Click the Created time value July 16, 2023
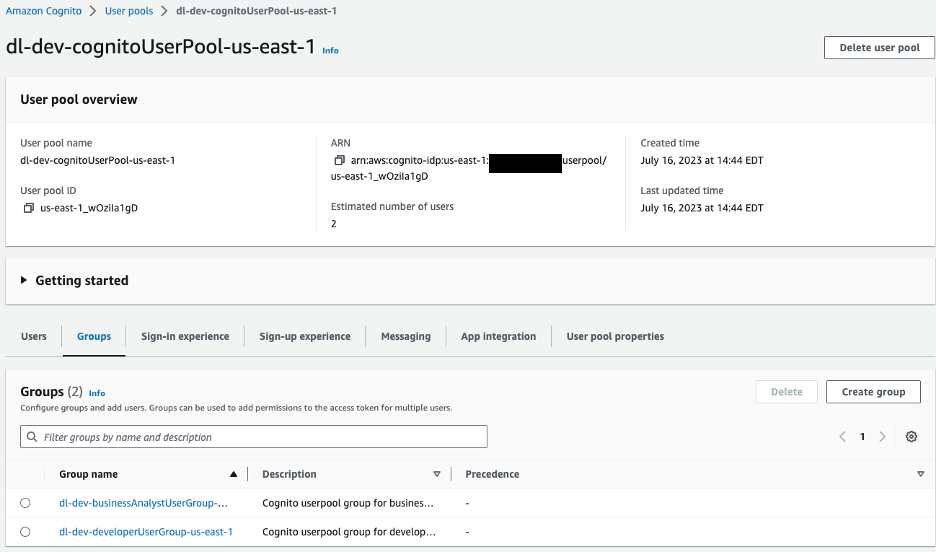The image size is (936, 552). 702,160
